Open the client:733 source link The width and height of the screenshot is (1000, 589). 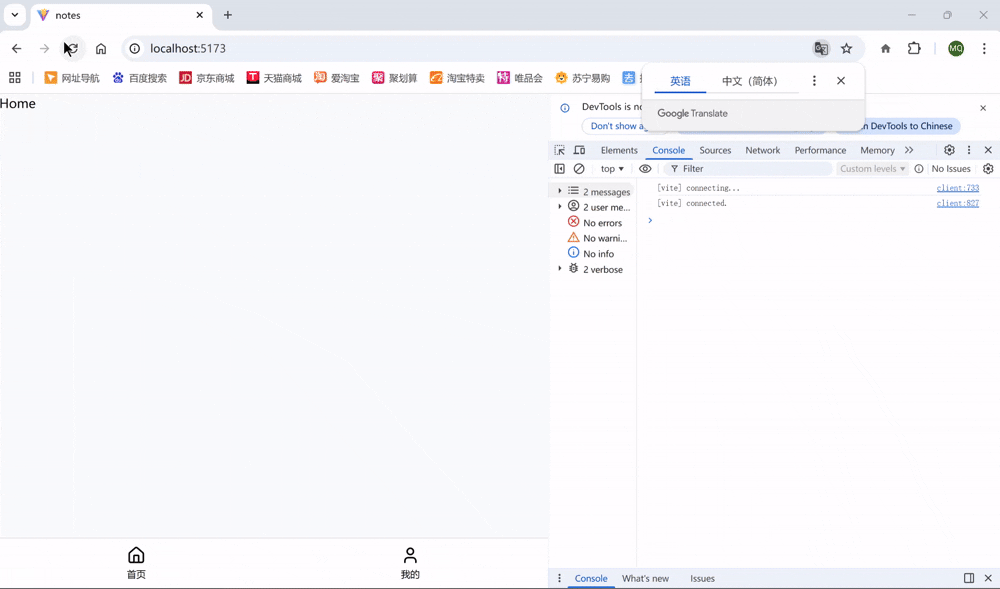tap(957, 188)
